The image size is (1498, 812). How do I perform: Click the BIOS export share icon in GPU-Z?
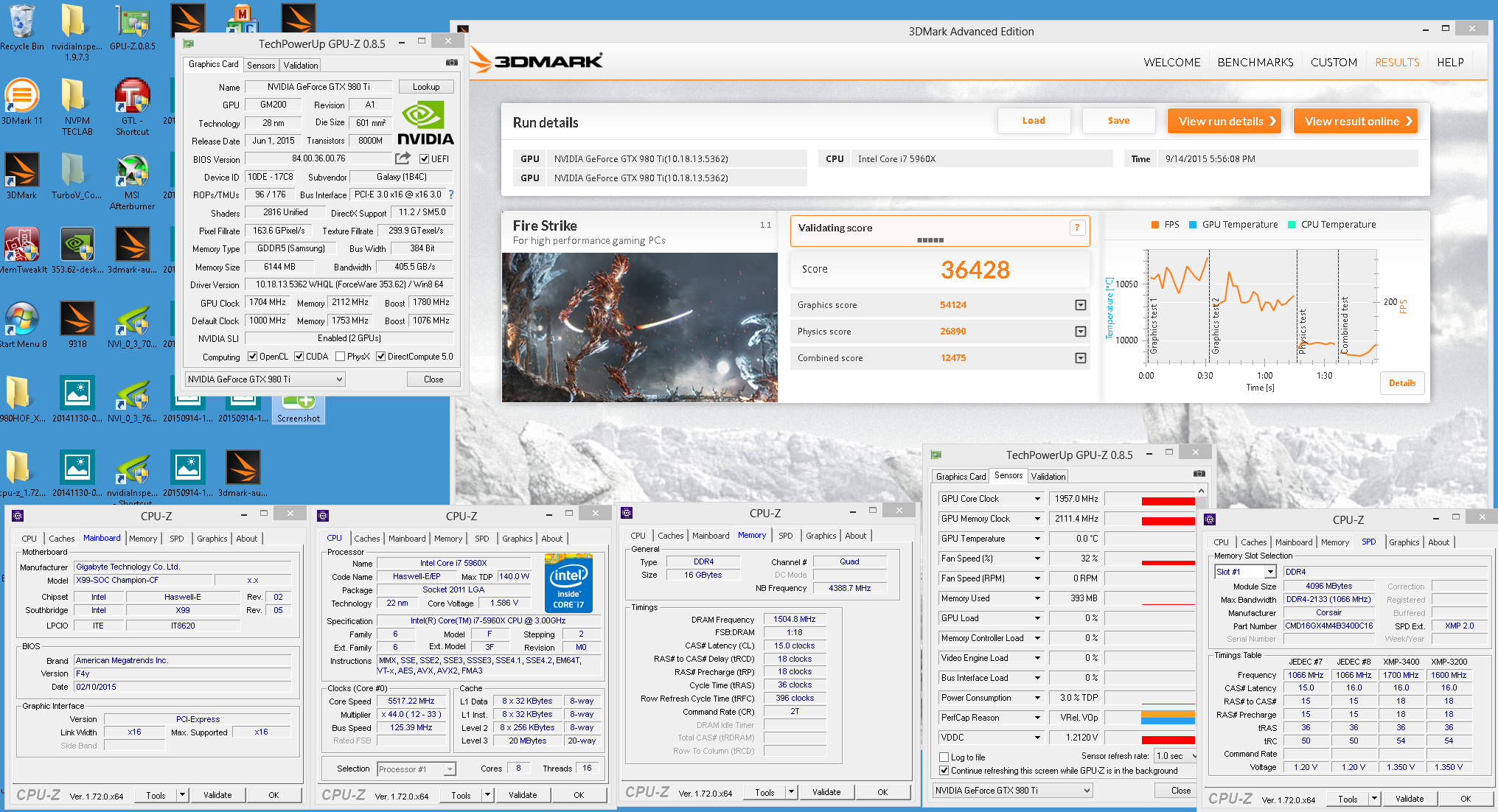(403, 158)
